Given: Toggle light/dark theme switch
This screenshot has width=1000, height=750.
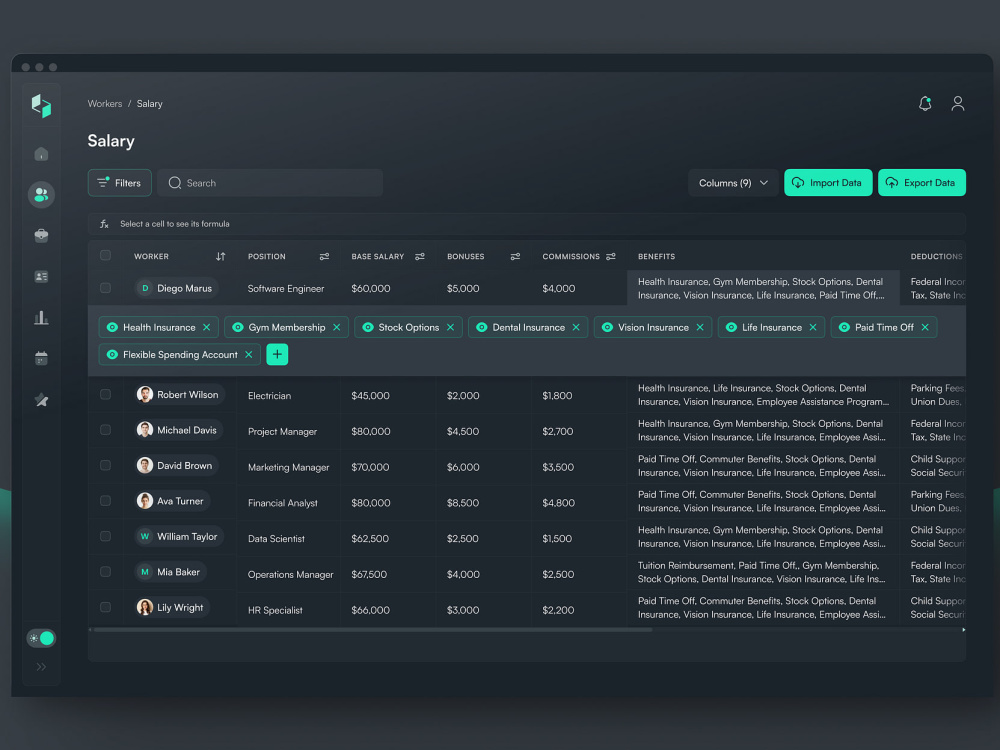Looking at the screenshot, I should tap(41, 638).
